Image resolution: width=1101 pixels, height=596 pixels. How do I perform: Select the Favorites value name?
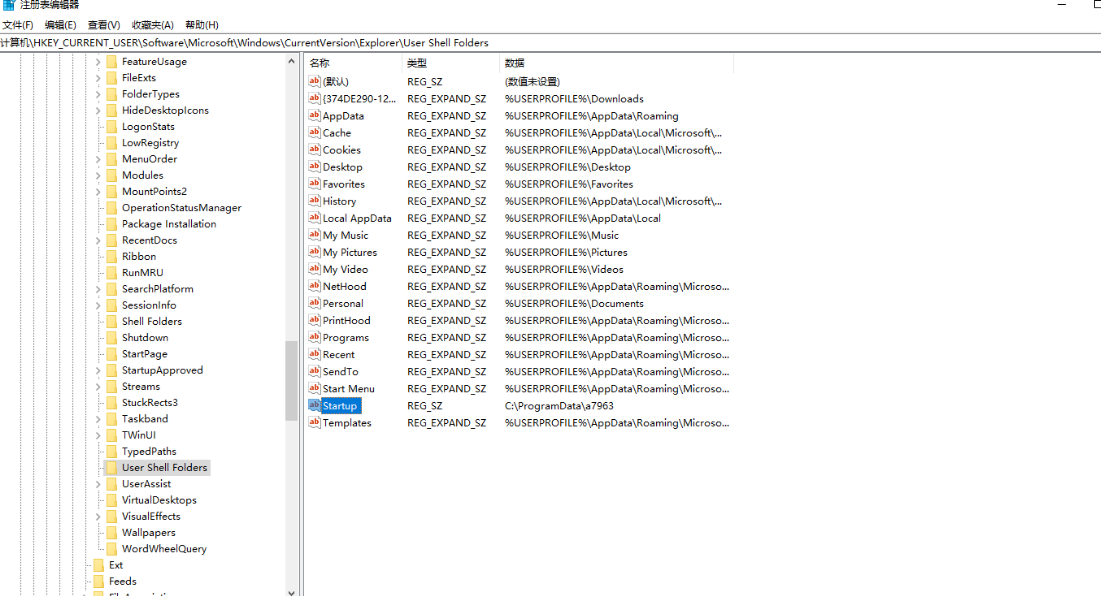(343, 184)
